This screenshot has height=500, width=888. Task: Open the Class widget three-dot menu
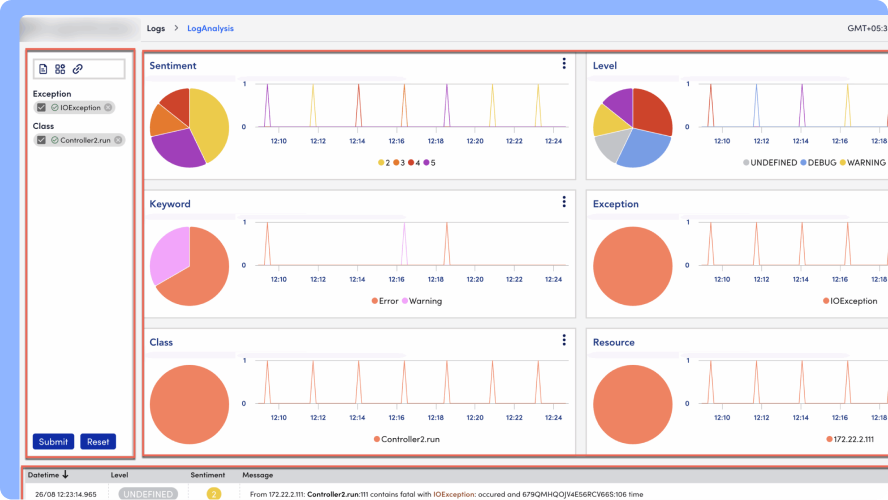tap(564, 340)
